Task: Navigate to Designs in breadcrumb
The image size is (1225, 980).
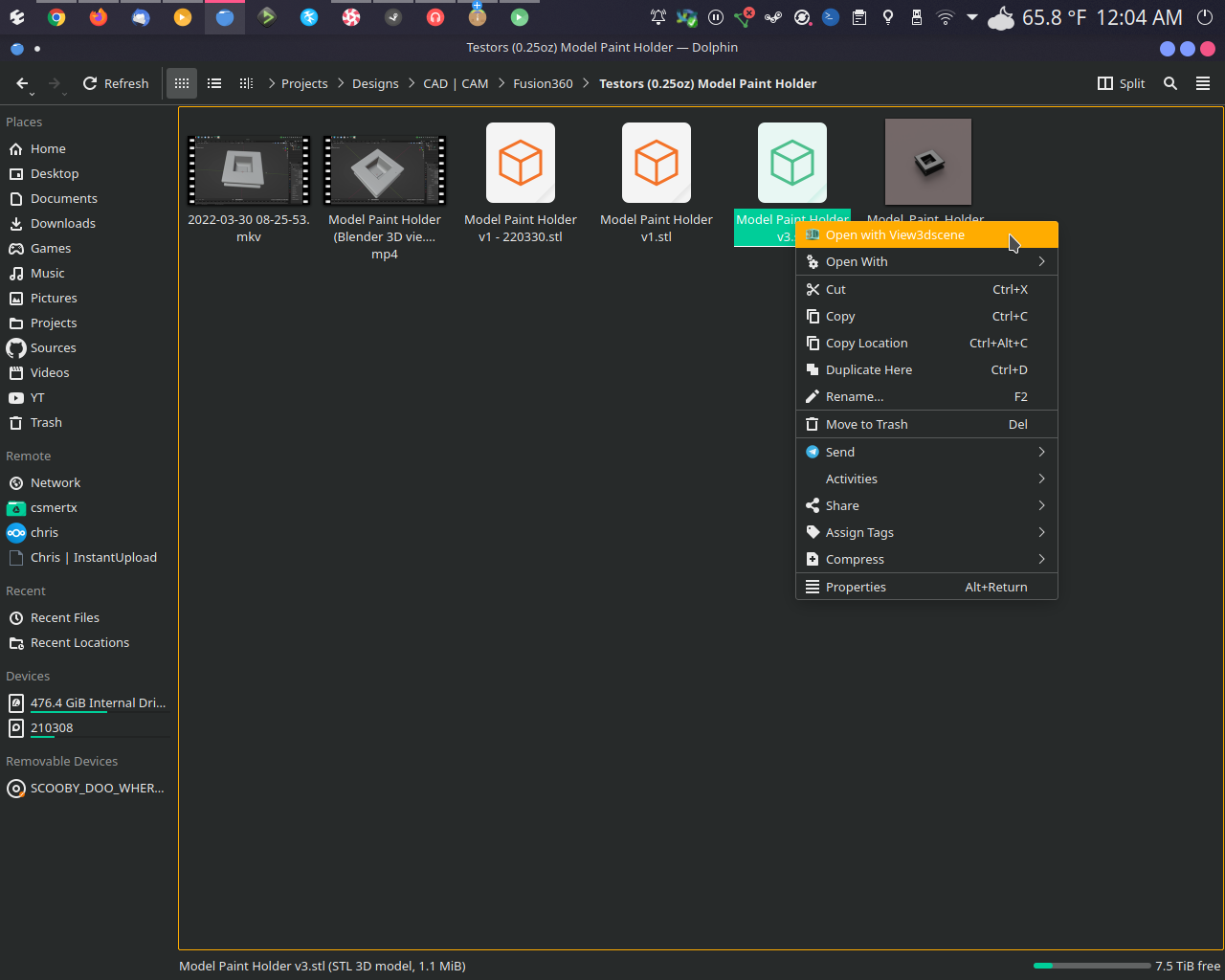Action: pos(375,84)
